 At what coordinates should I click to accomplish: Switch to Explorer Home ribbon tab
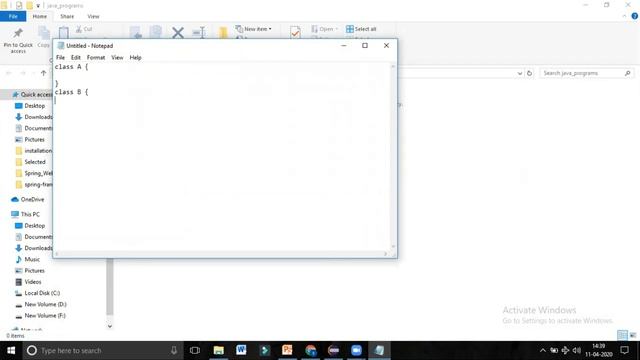40,16
